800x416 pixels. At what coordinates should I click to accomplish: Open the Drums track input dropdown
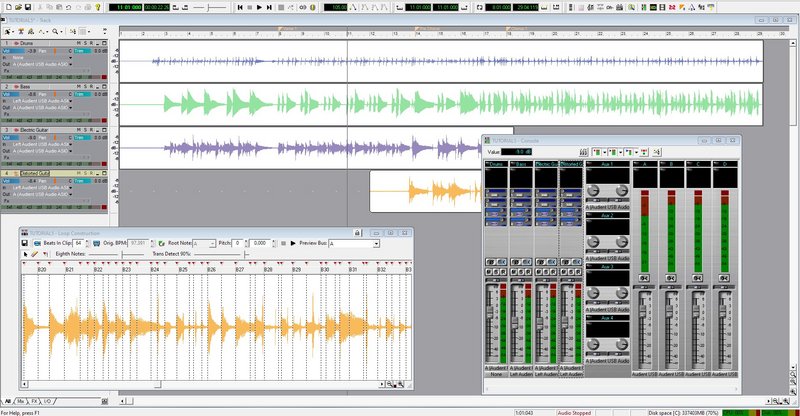70,58
